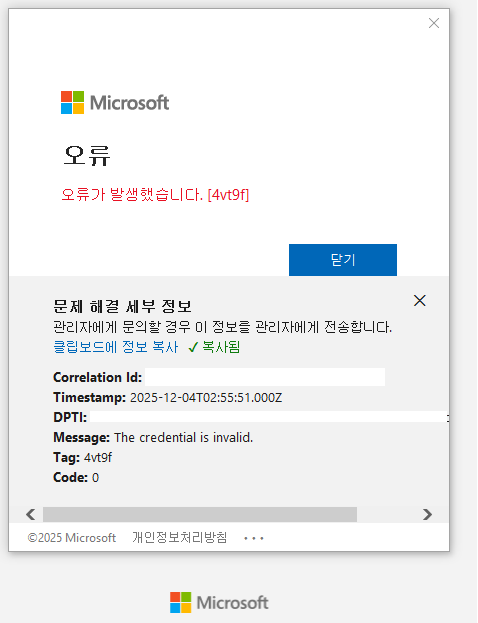
Task: Click the blue 닫기 button
Action: click(x=343, y=260)
